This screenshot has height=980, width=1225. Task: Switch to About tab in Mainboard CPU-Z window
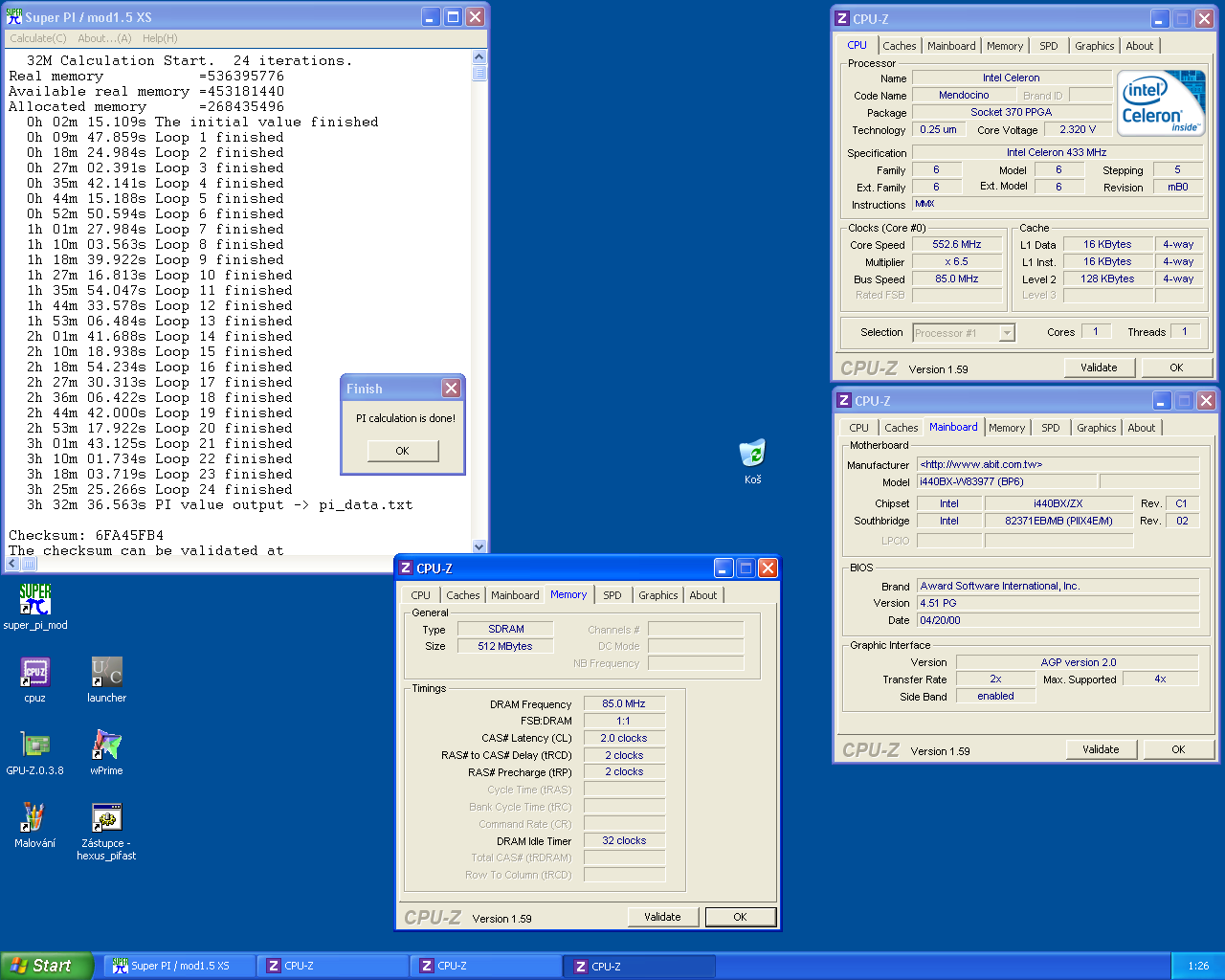pos(1142,428)
